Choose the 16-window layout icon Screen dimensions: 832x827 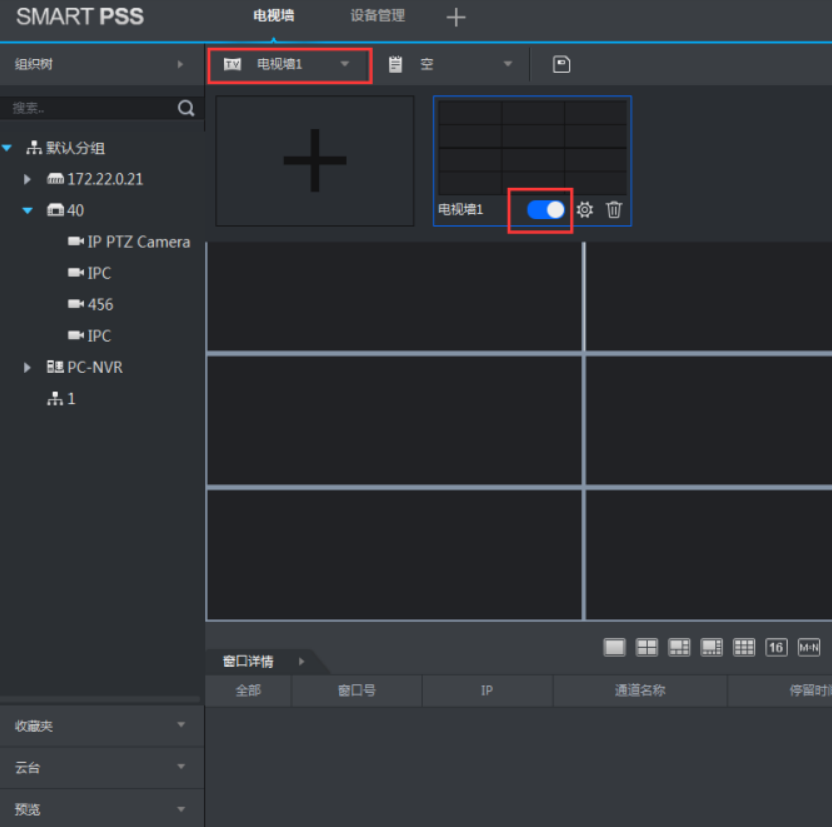[776, 647]
